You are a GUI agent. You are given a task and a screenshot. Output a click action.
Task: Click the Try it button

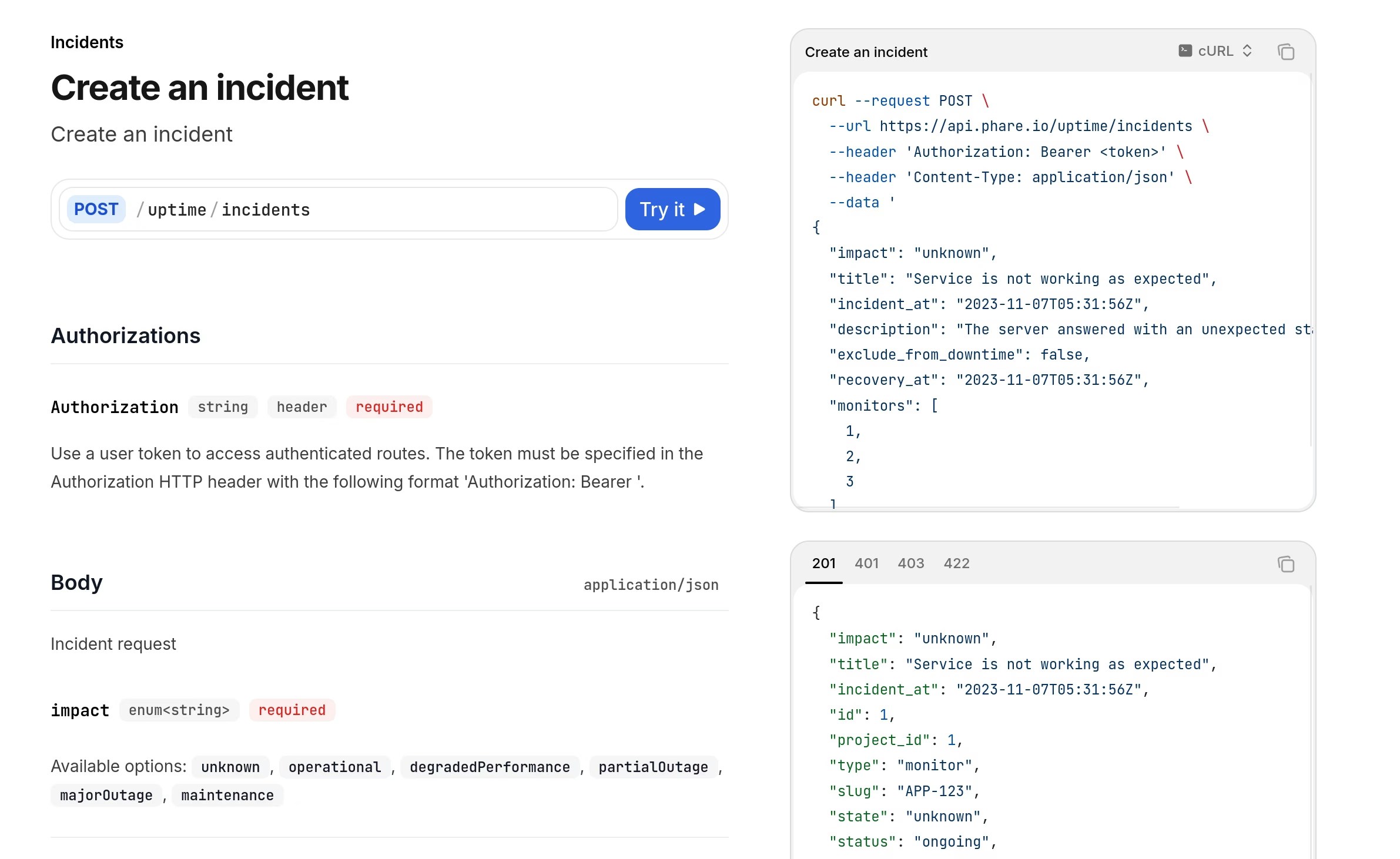click(672, 209)
